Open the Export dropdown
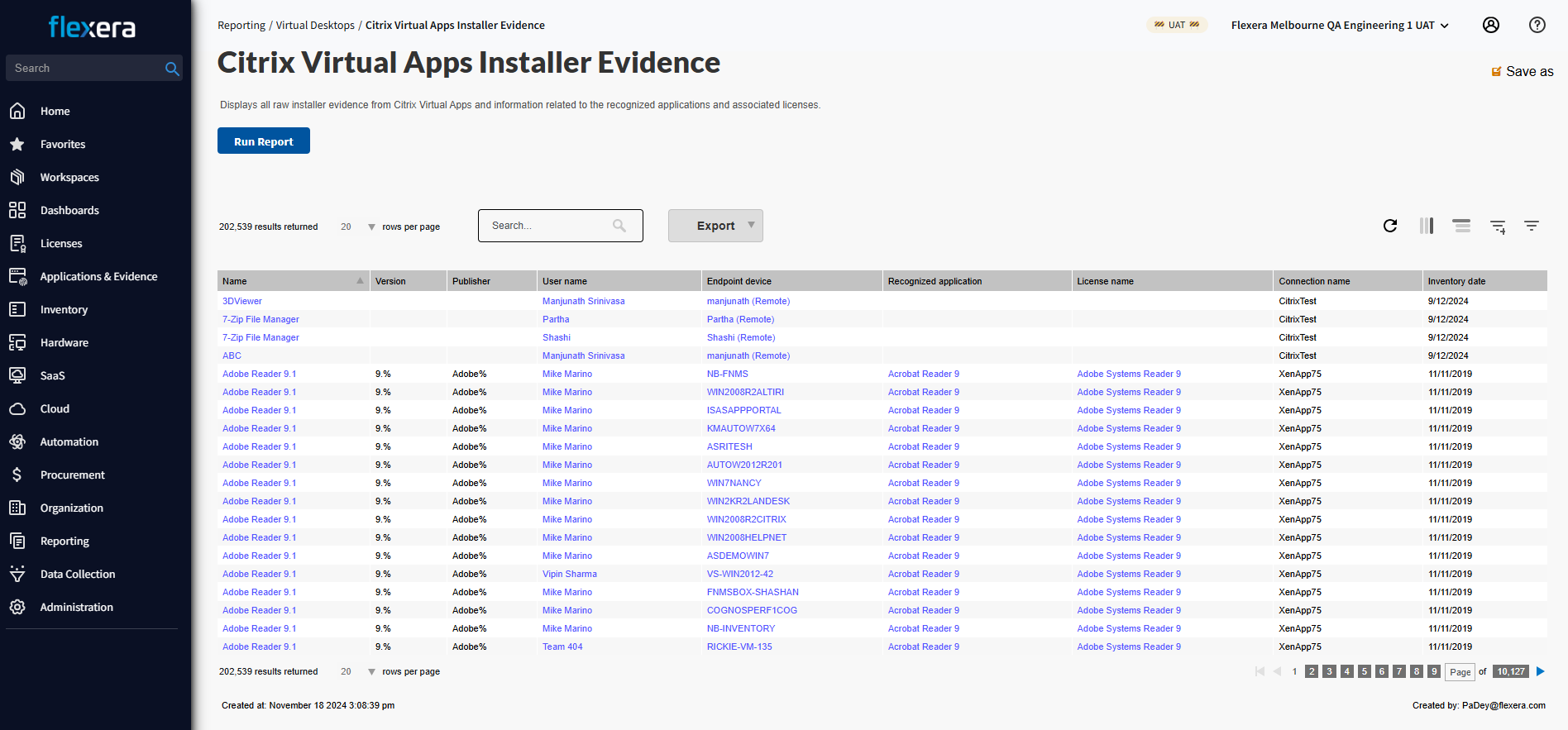Screen dimensions: 1568x730 tap(715, 226)
